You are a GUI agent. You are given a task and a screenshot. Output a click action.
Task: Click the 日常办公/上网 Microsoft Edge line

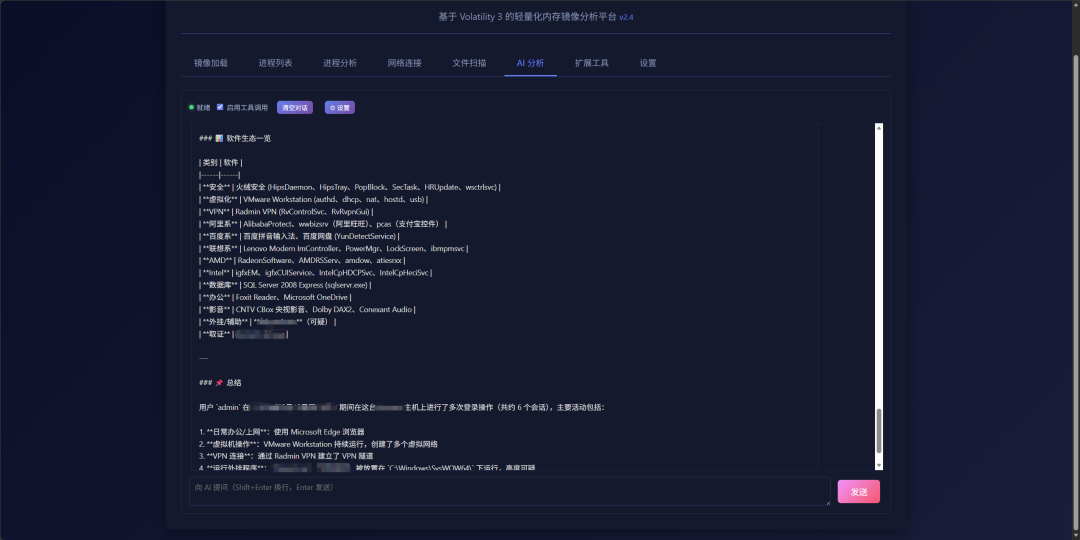click(x=282, y=432)
